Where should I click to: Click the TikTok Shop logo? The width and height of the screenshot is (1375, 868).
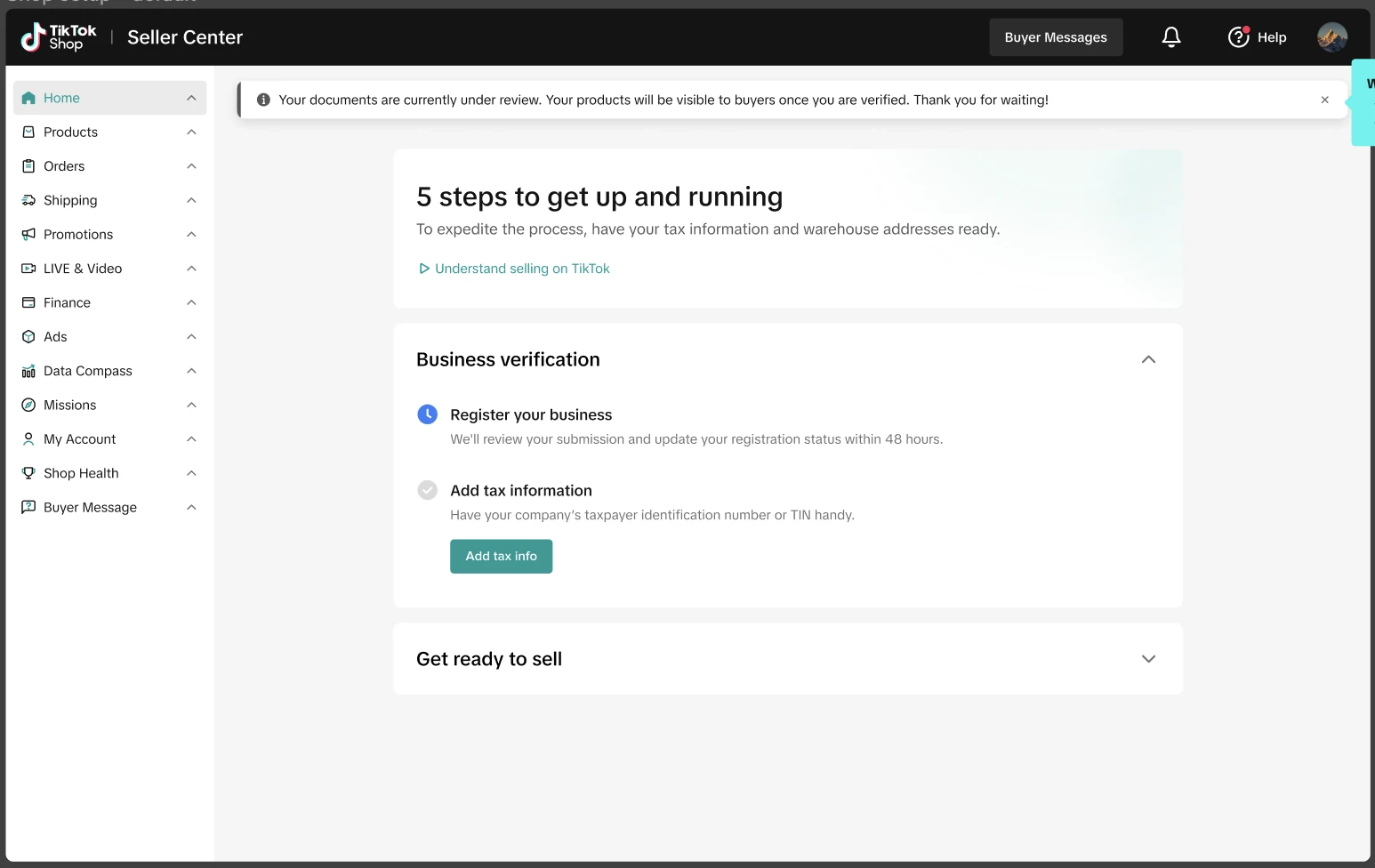59,37
